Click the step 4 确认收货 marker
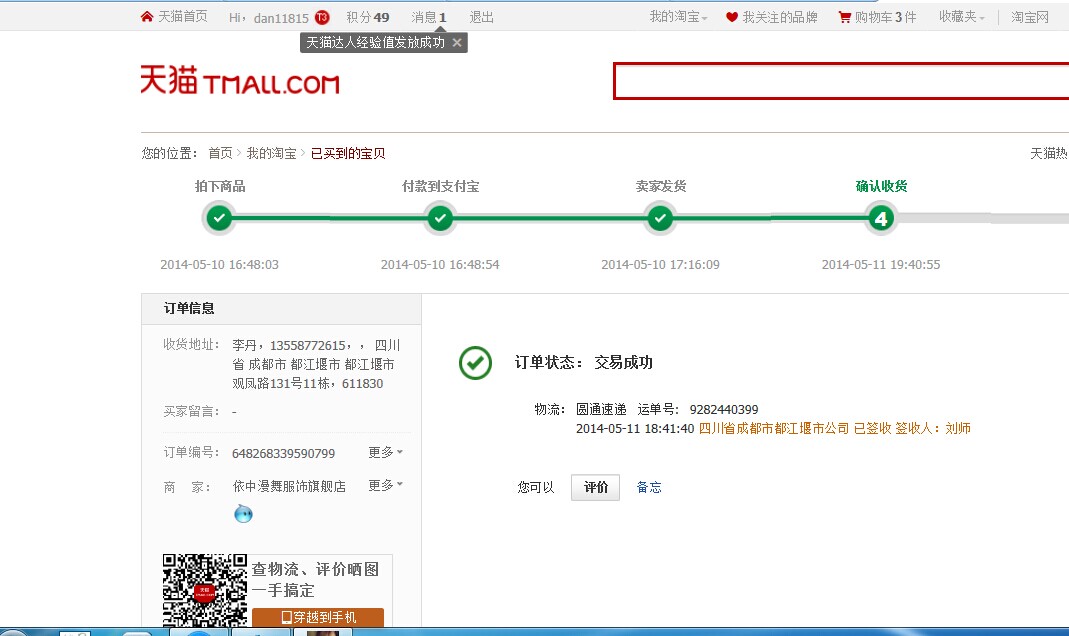The height and width of the screenshot is (636, 1069). click(x=881, y=218)
